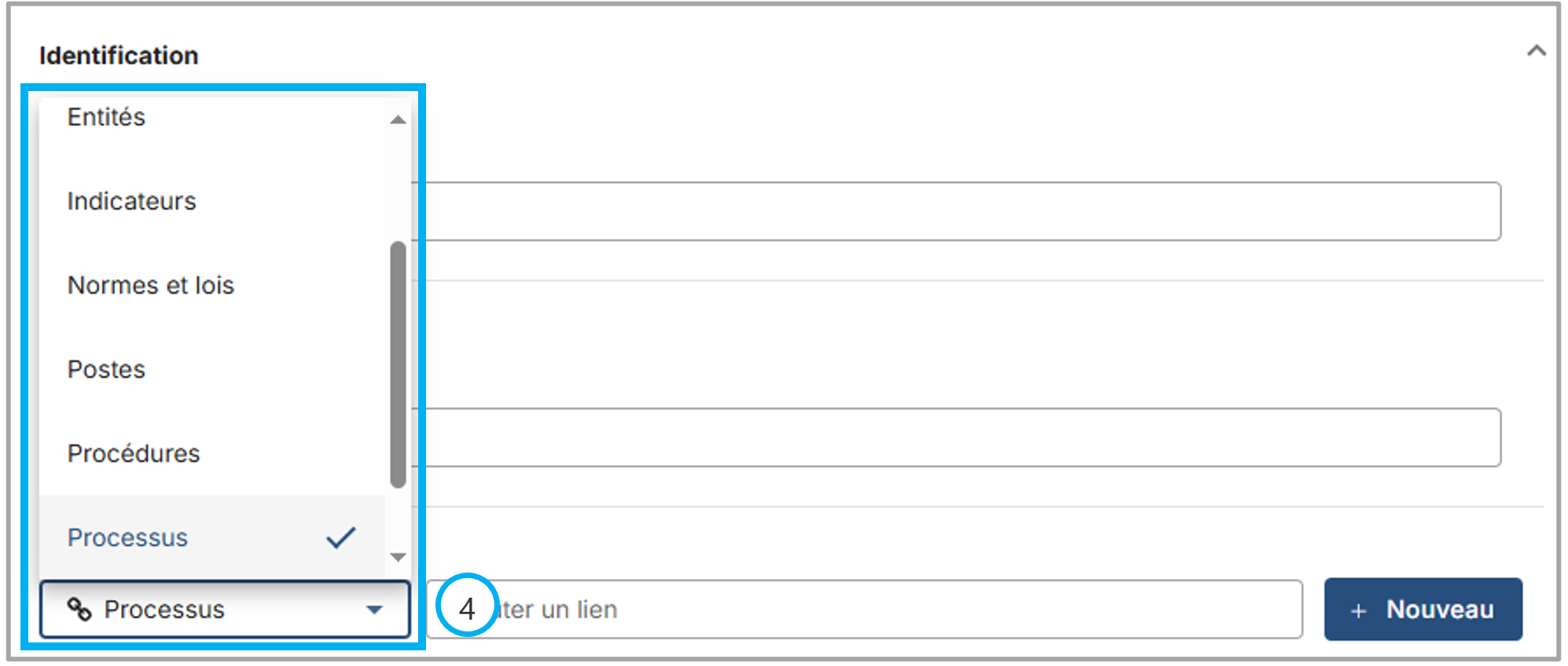This screenshot has height=666, width=1568.
Task: Click the highlighted Processus list option
Action: pos(128,537)
